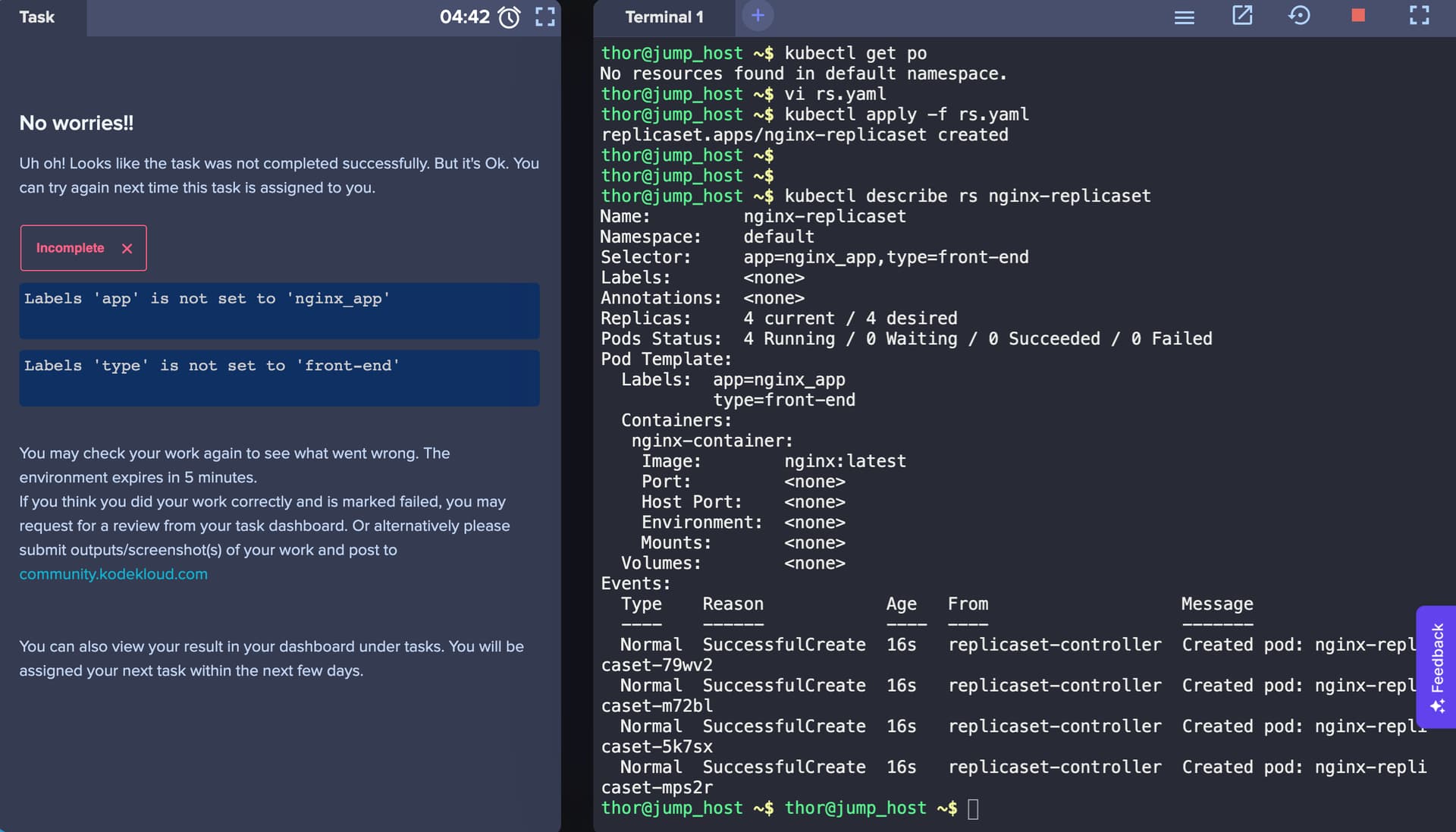Open the terminal in a new window
Viewport: 1456px width, 832px height.
coord(1241,16)
